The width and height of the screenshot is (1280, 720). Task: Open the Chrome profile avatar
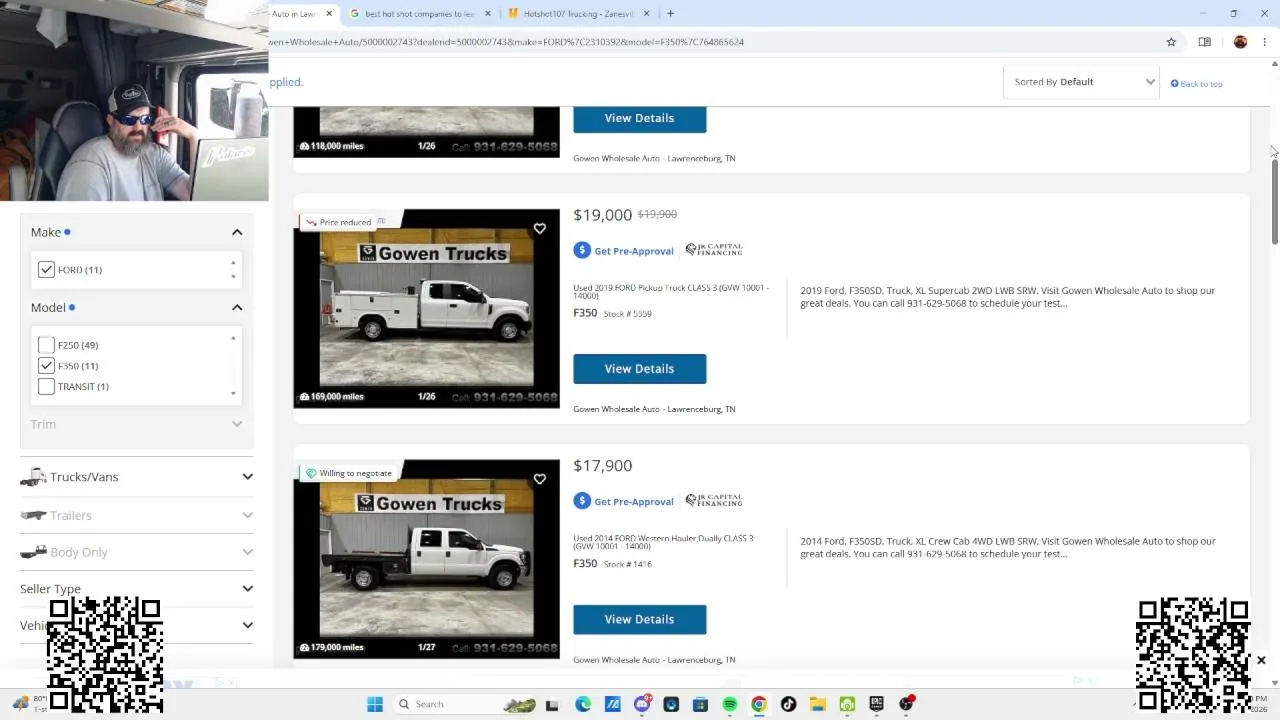pos(1240,42)
